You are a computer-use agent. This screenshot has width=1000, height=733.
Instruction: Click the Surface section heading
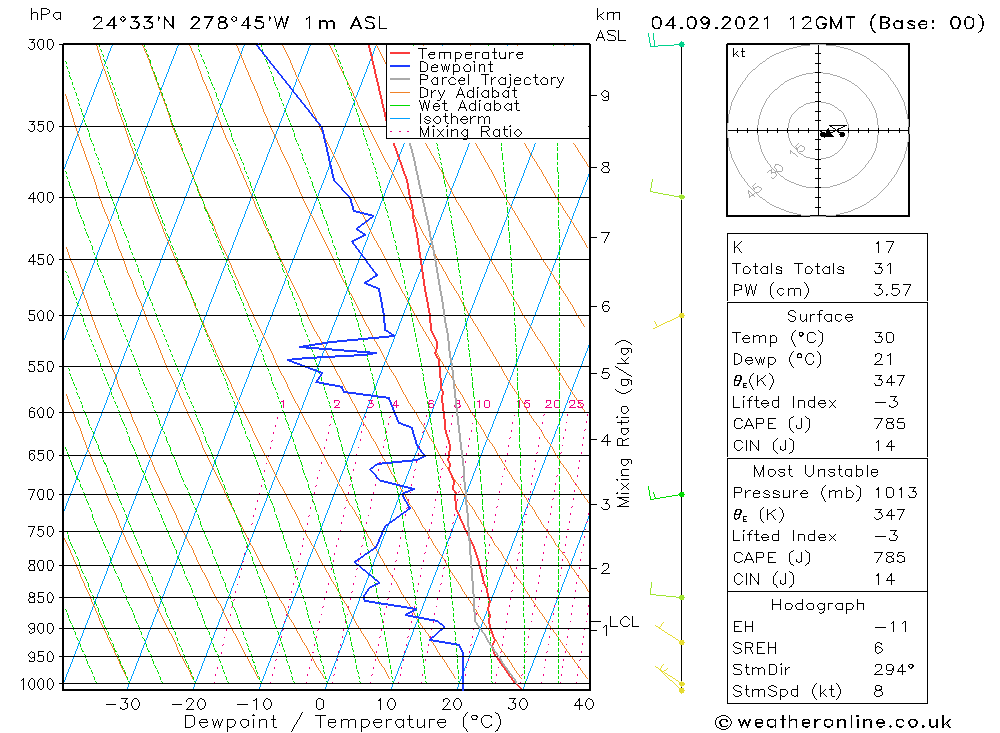tap(820, 316)
